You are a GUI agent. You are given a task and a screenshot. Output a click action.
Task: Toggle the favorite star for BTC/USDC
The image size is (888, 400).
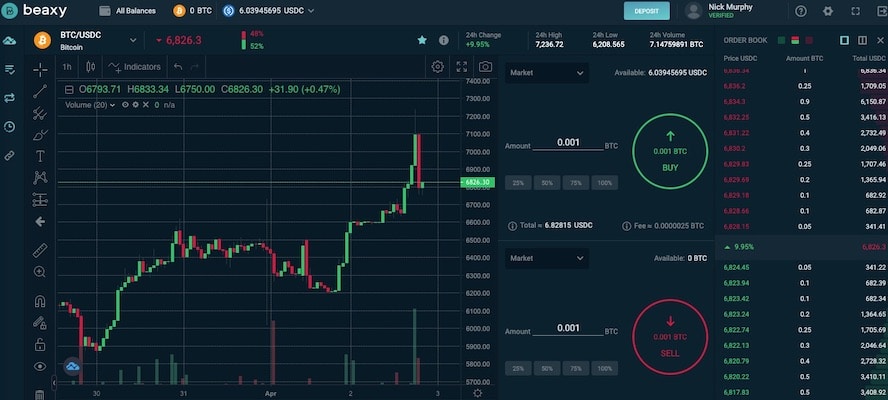pyautogui.click(x=422, y=41)
